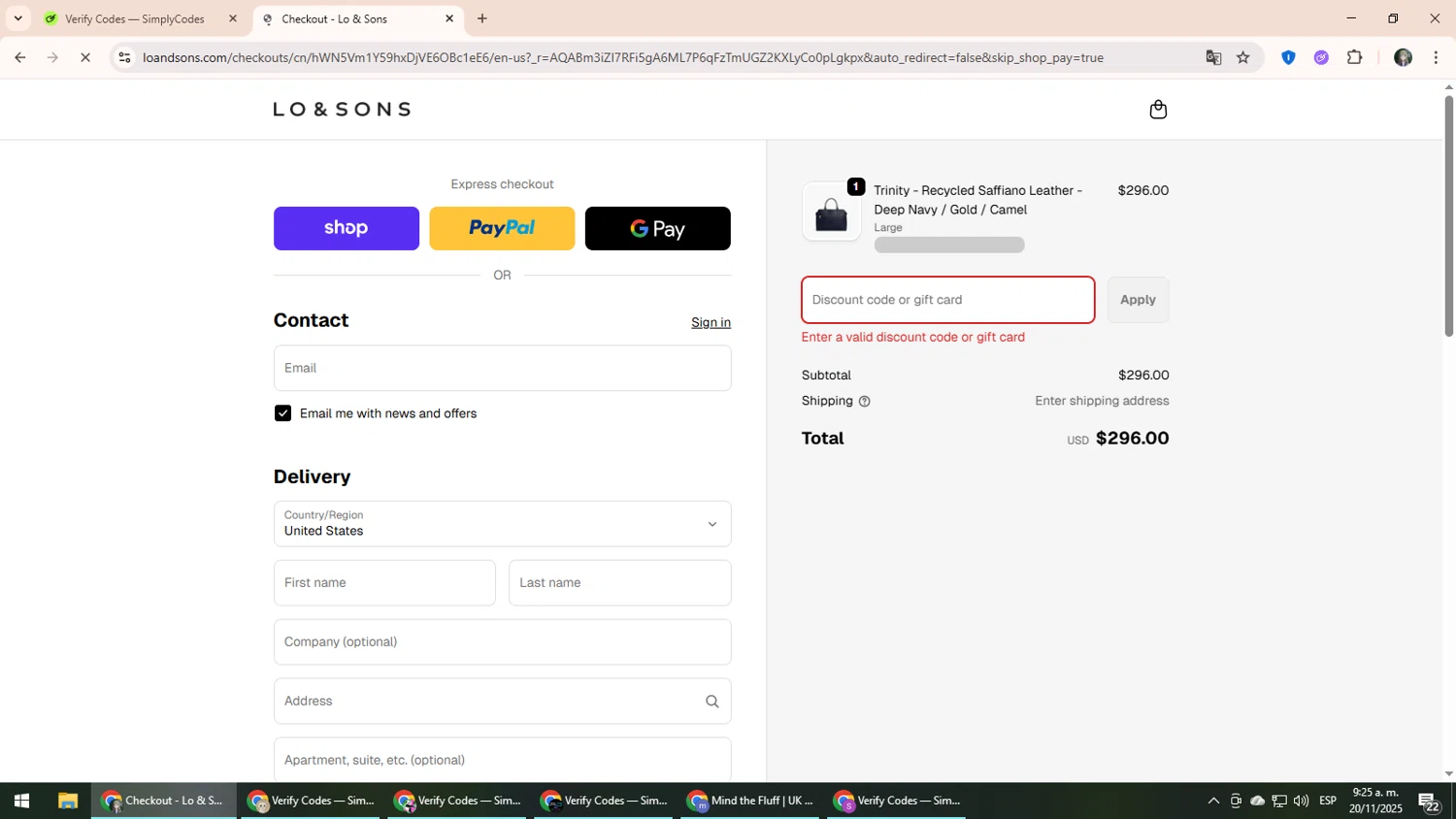The width and height of the screenshot is (1456, 819).
Task: Pay with Google Pay button
Action: [x=658, y=228]
